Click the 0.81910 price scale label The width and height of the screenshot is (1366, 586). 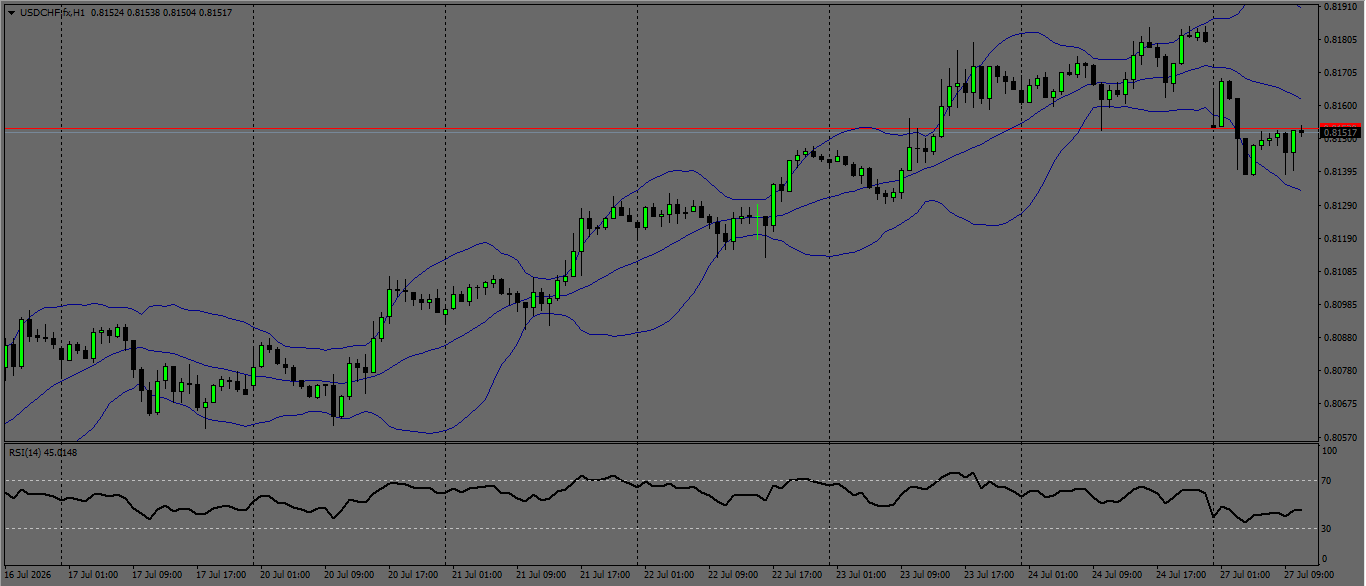pyautogui.click(x=1340, y=7)
